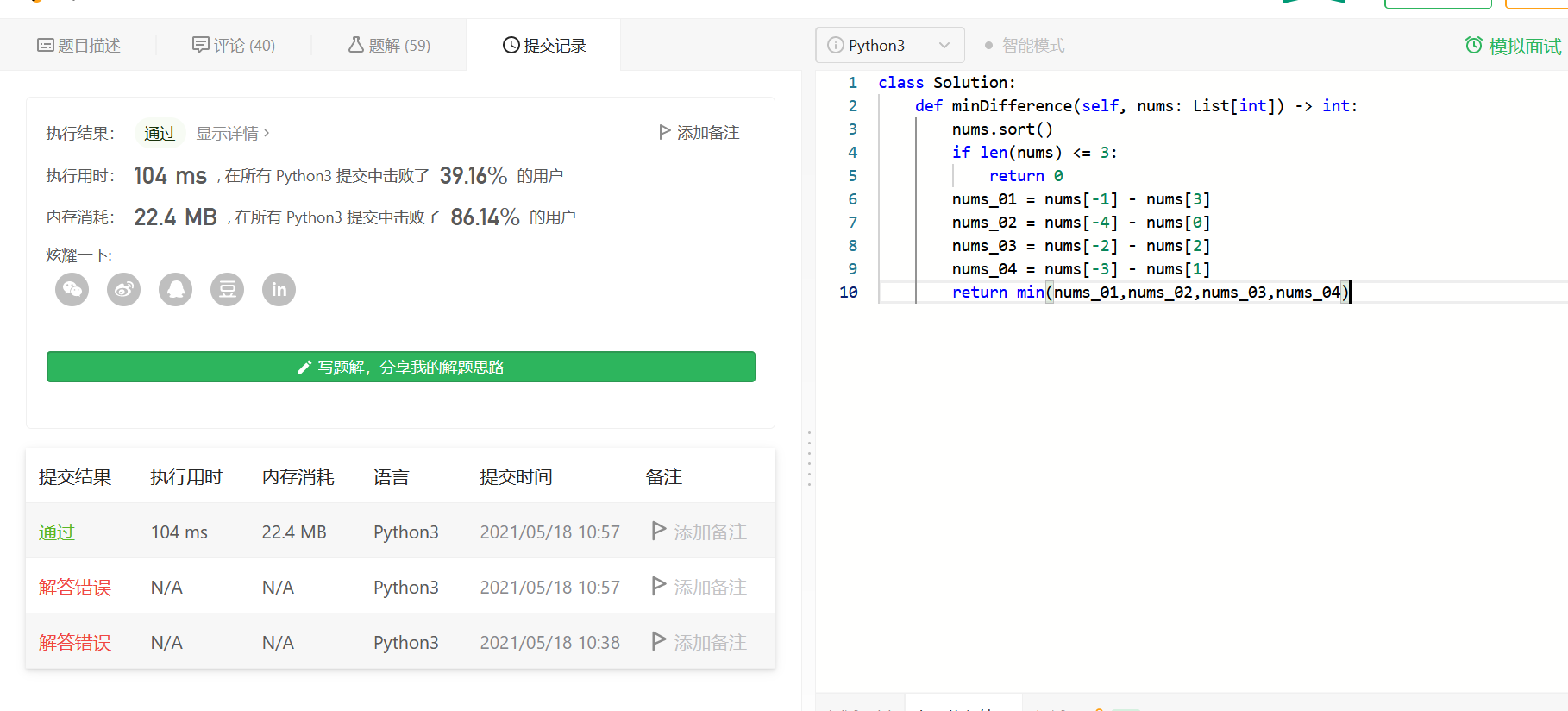Screen dimensions: 1568x711
Task: Share result via Weibo icon
Action: (124, 290)
